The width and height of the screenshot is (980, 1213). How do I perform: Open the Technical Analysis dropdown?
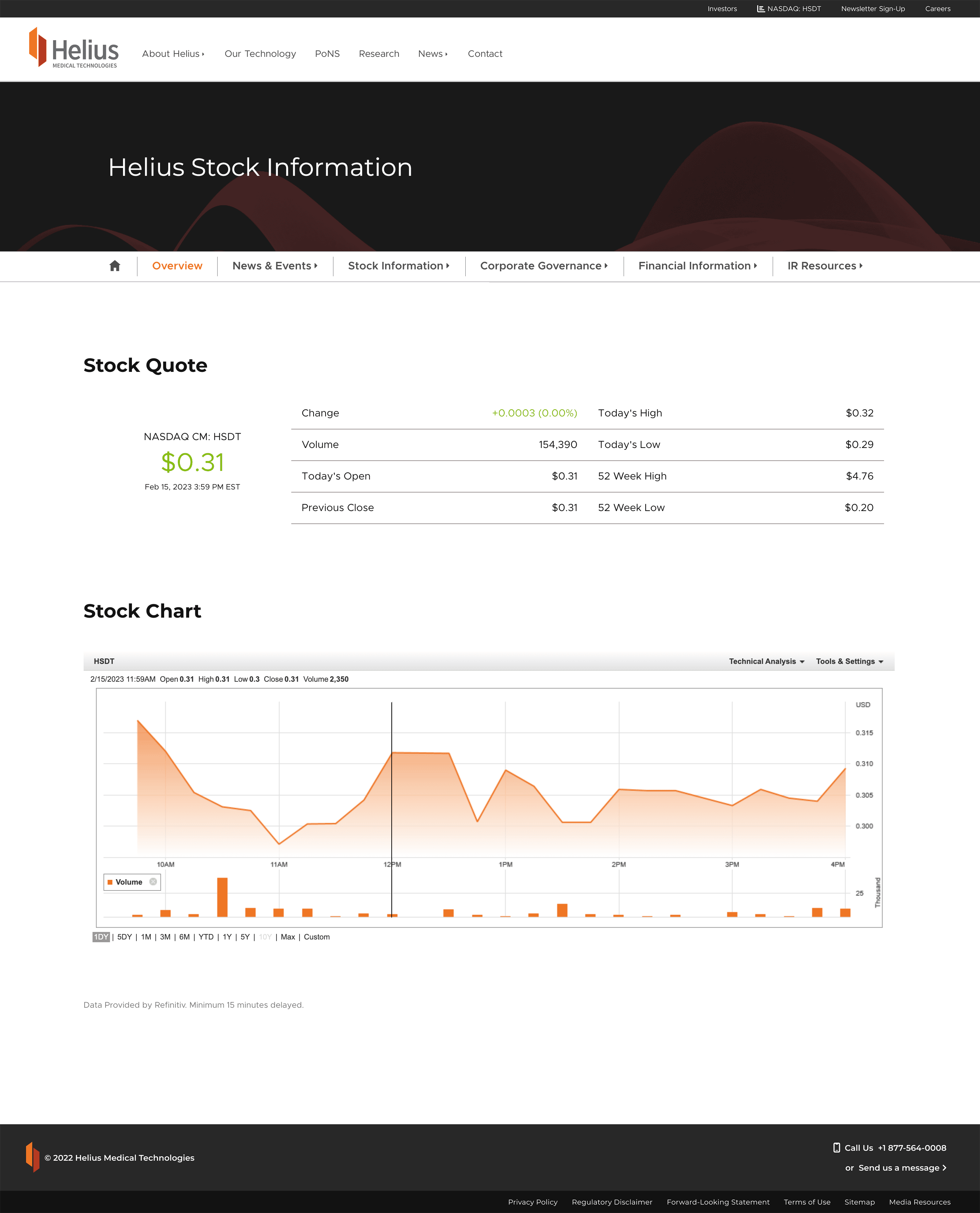(766, 661)
